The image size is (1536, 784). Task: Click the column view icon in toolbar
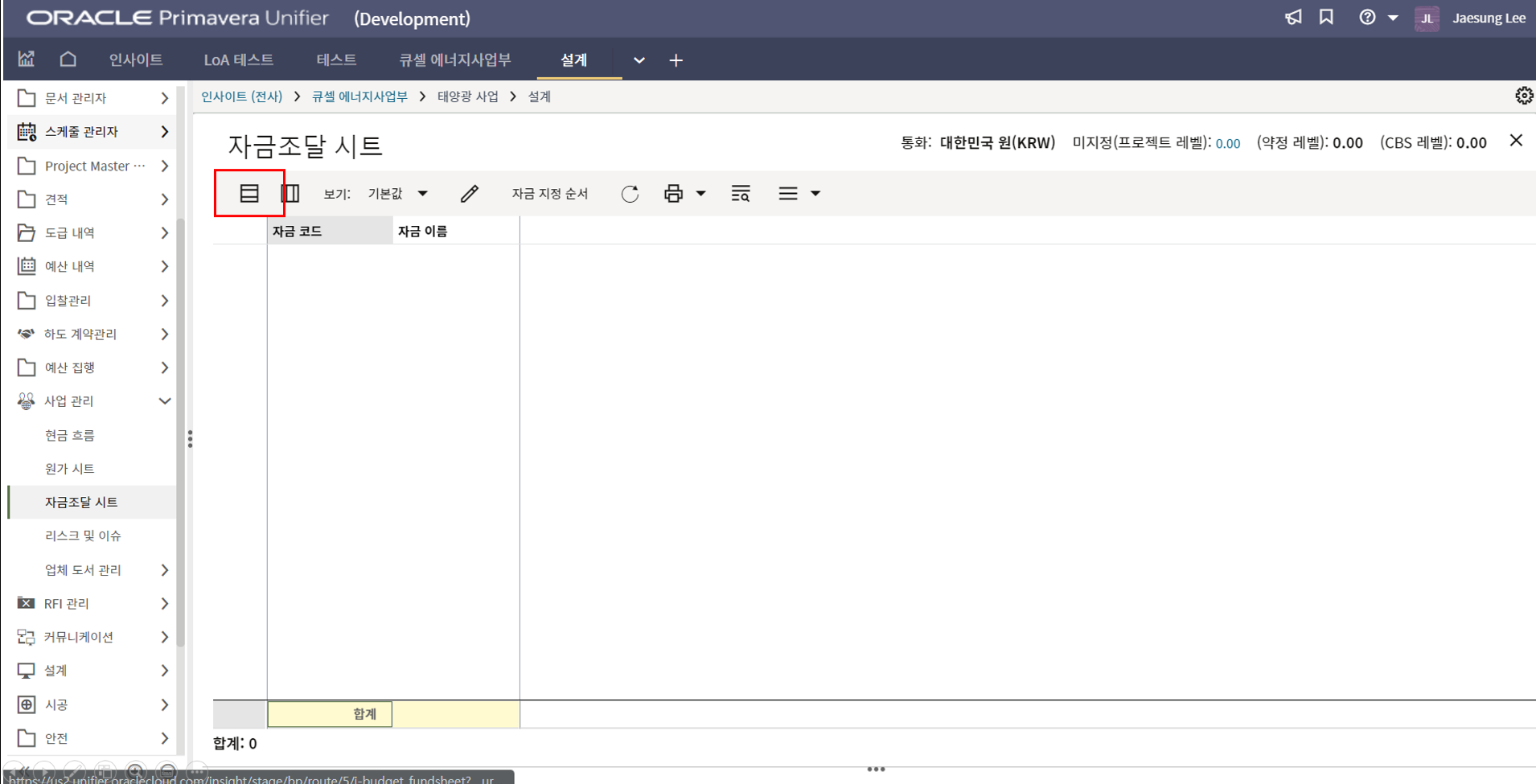coord(290,194)
